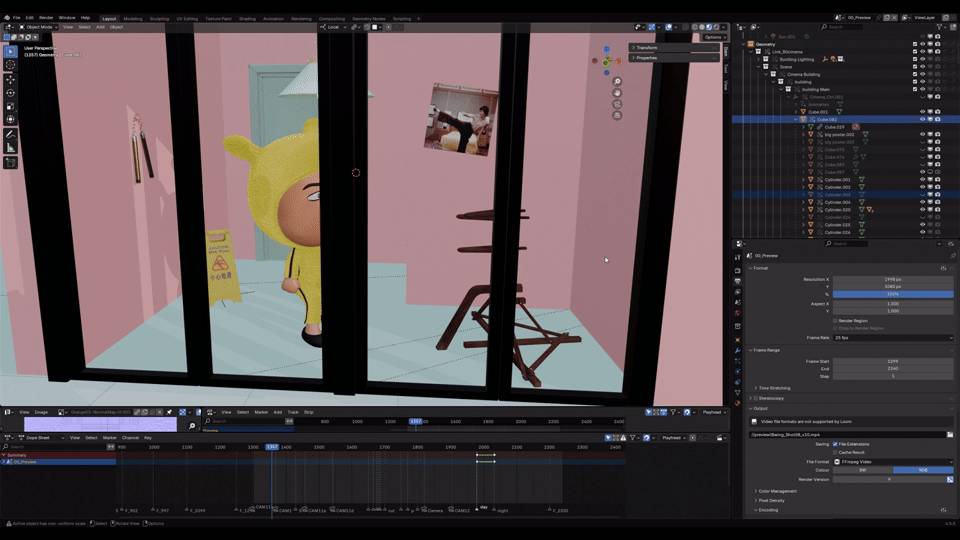This screenshot has width=960, height=540.
Task: Open the Render menu
Action: point(46,18)
